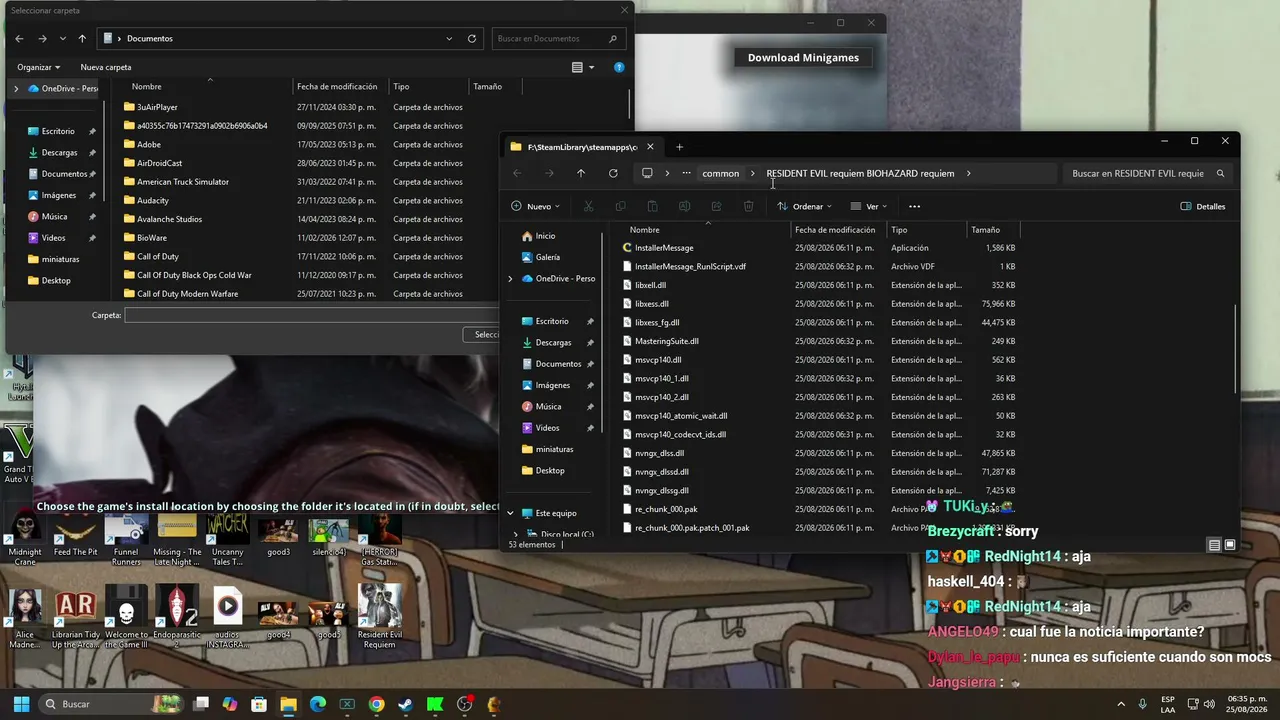
Task: Expand the OneDrive node in the folder dialog
Action: (16, 88)
